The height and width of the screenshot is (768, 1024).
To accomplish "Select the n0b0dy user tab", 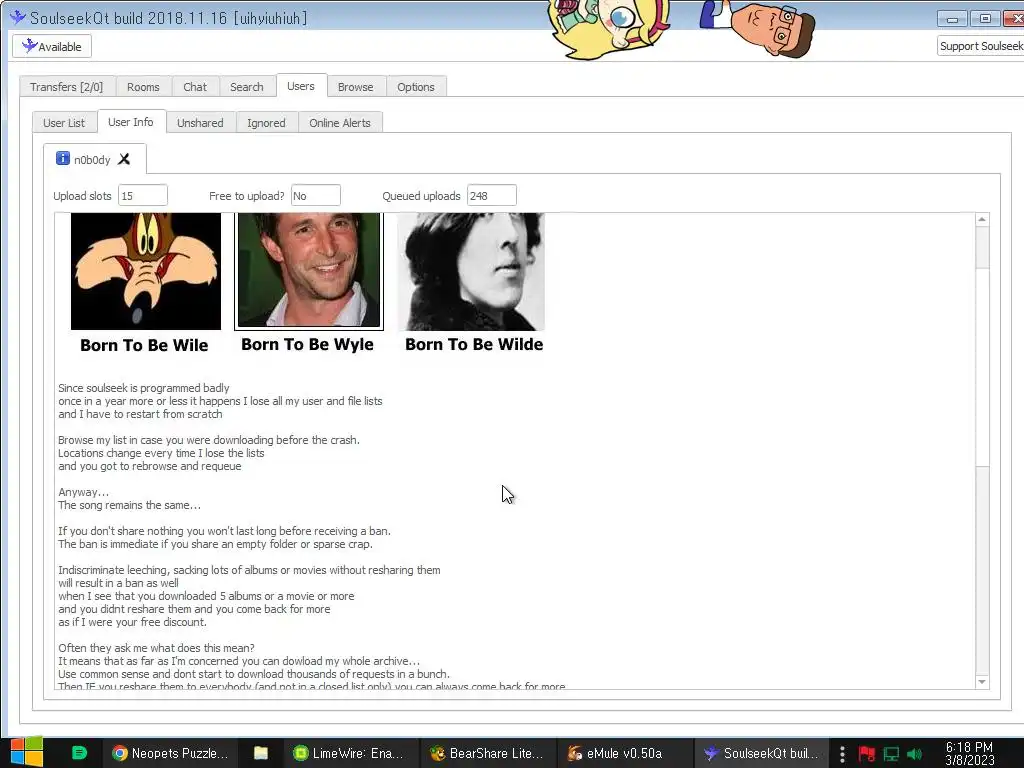I will tap(95, 159).
